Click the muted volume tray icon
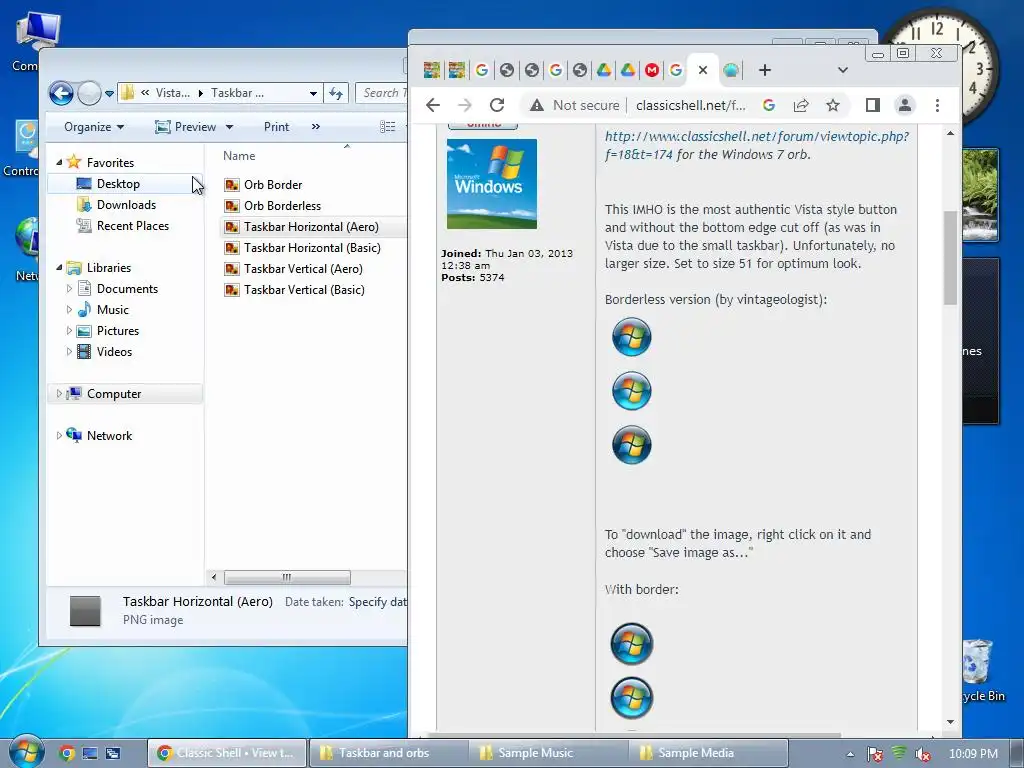The image size is (1024, 768). [923, 754]
